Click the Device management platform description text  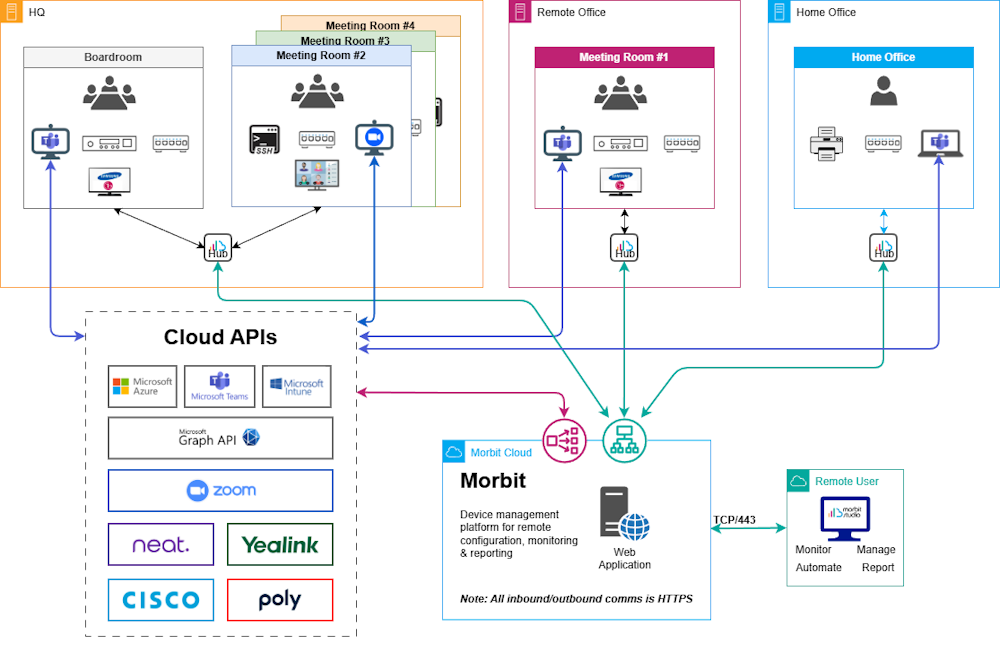(518, 533)
